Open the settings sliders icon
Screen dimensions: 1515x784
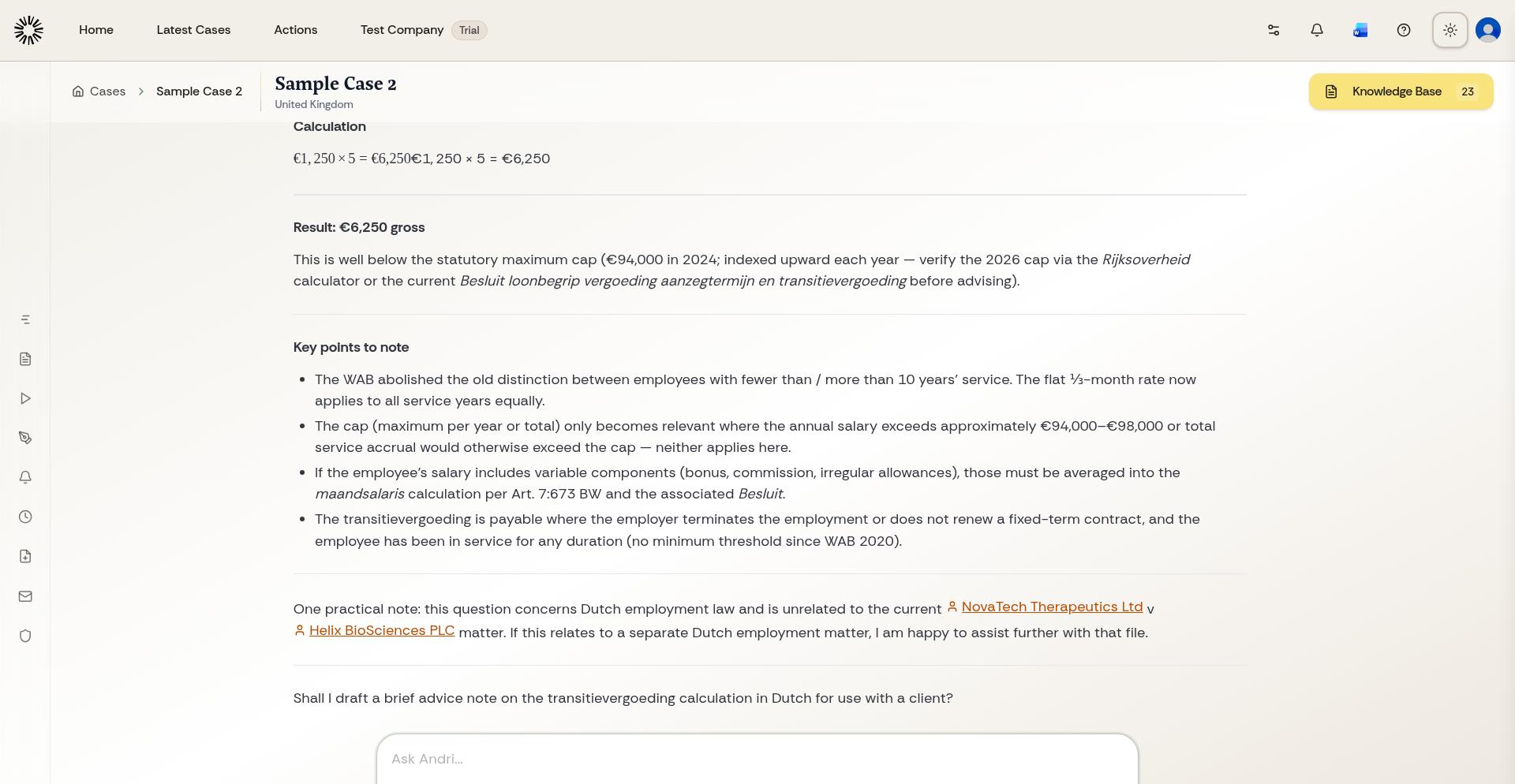click(x=1273, y=30)
